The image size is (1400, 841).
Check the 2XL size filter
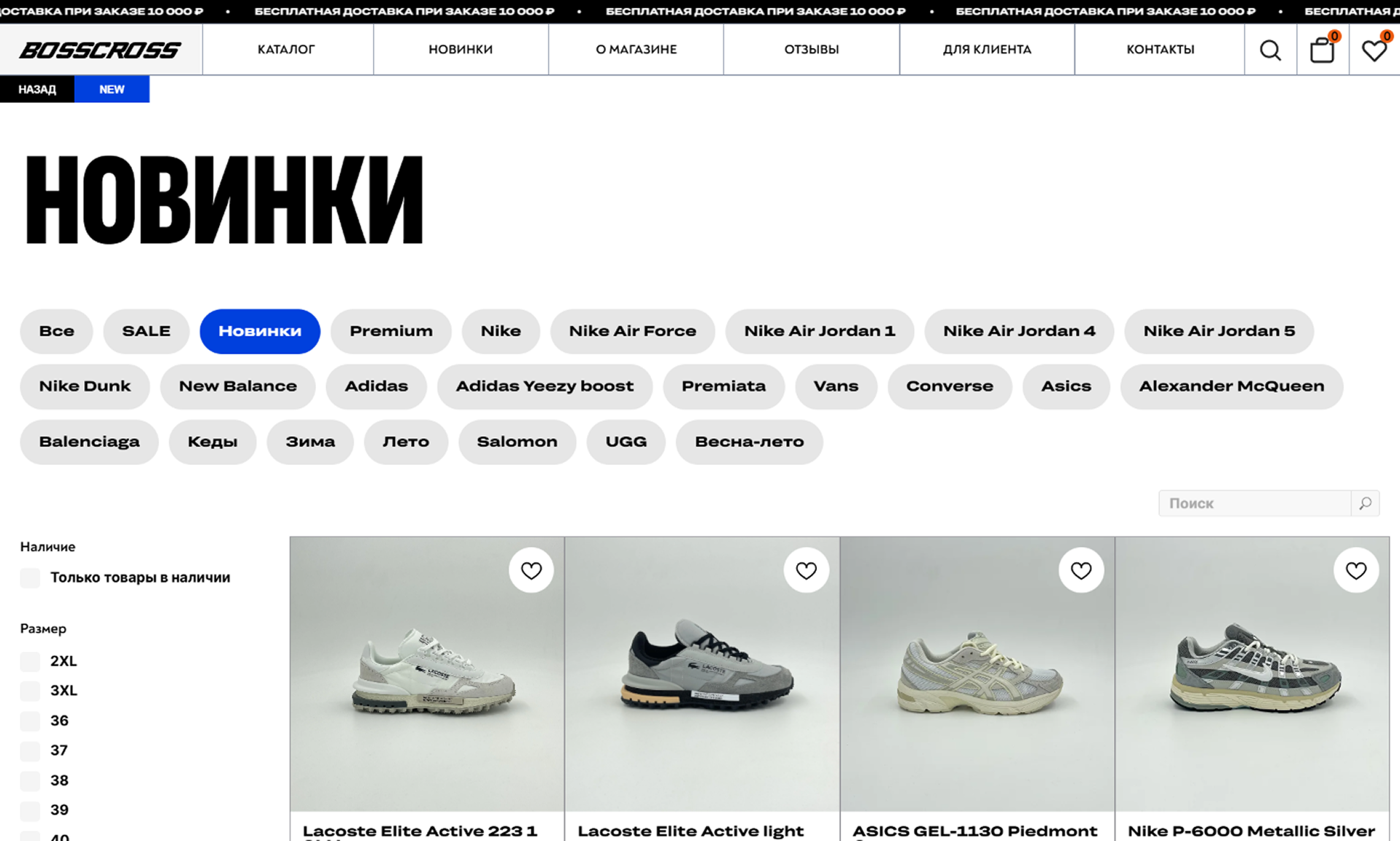[30, 661]
